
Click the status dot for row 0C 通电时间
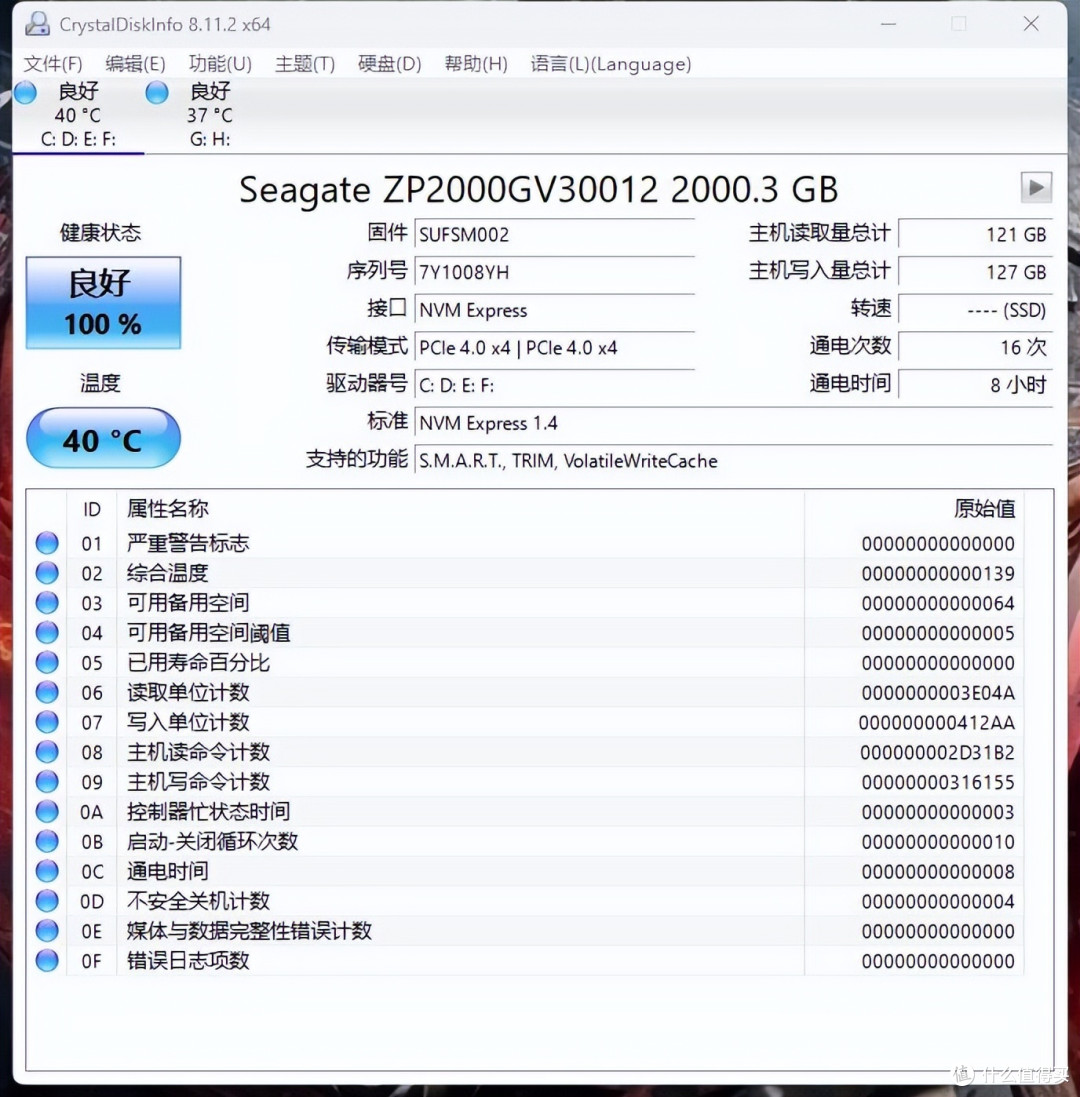click(47, 871)
